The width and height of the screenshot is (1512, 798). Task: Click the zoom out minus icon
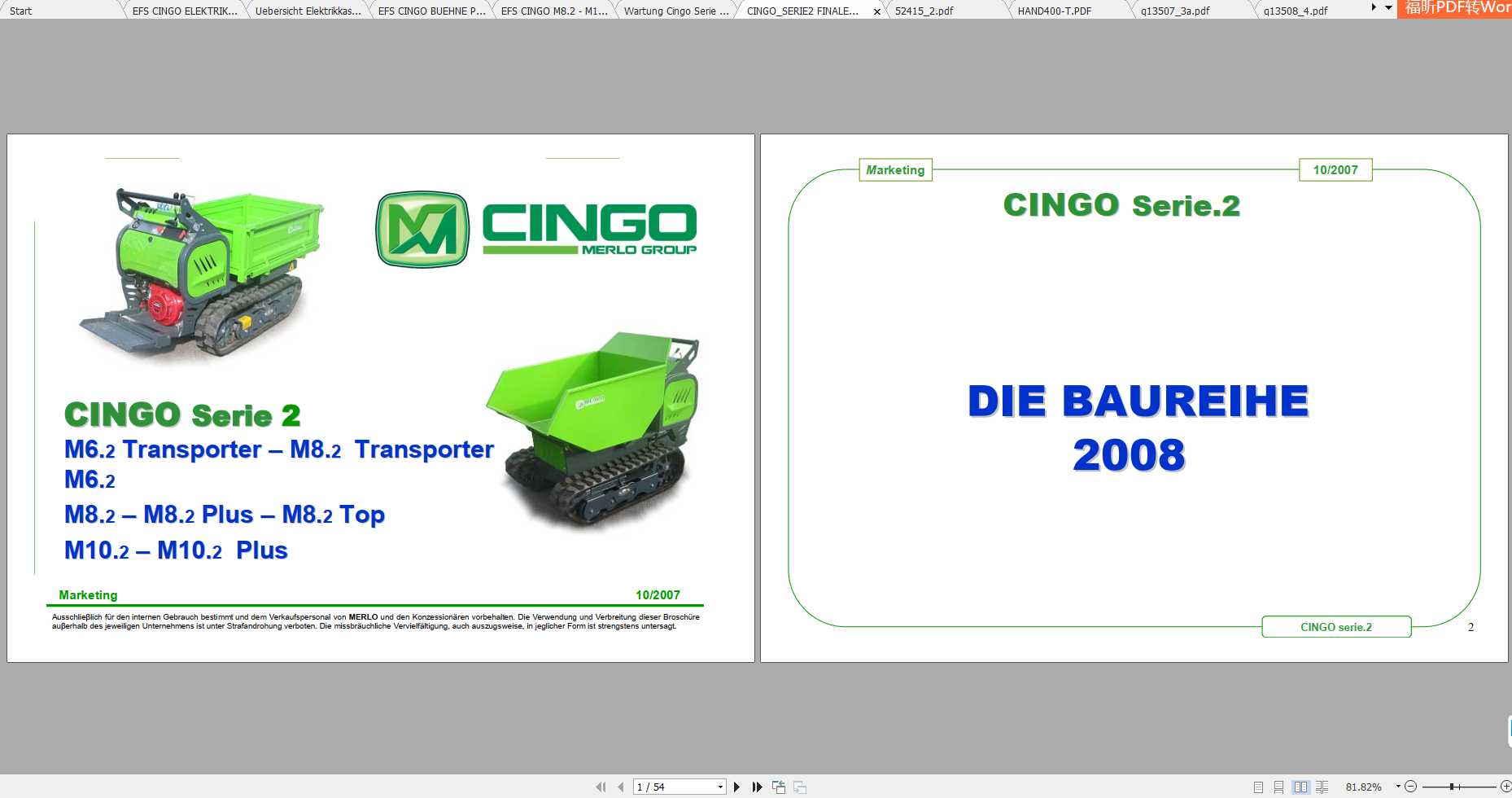[1410, 787]
